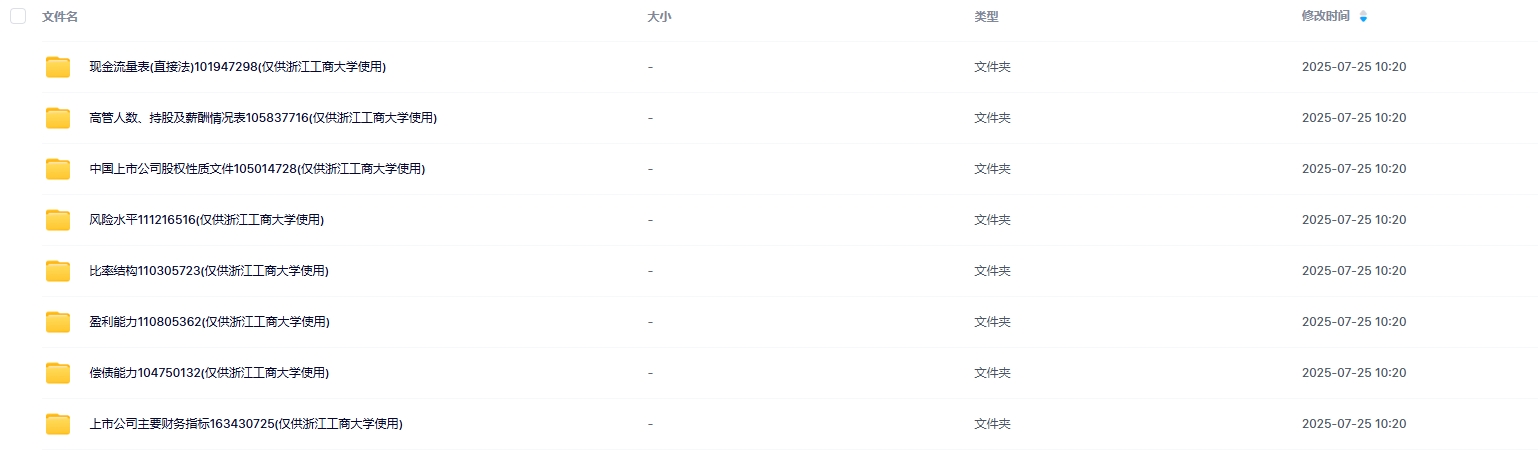Click the 盈利能力 folder icon
1538x468 pixels.
click(58, 322)
